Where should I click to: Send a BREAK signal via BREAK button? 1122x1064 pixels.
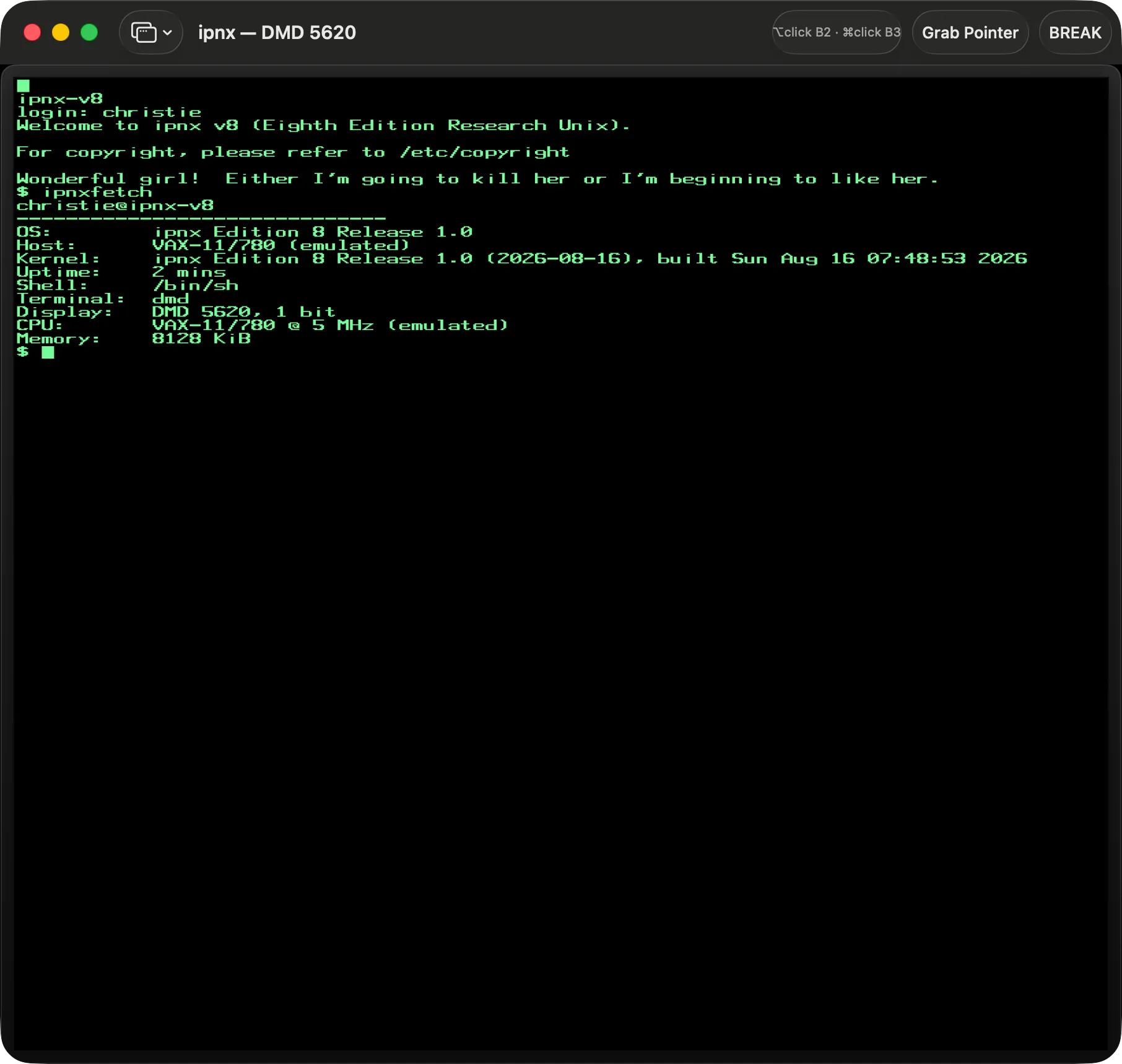(1075, 32)
